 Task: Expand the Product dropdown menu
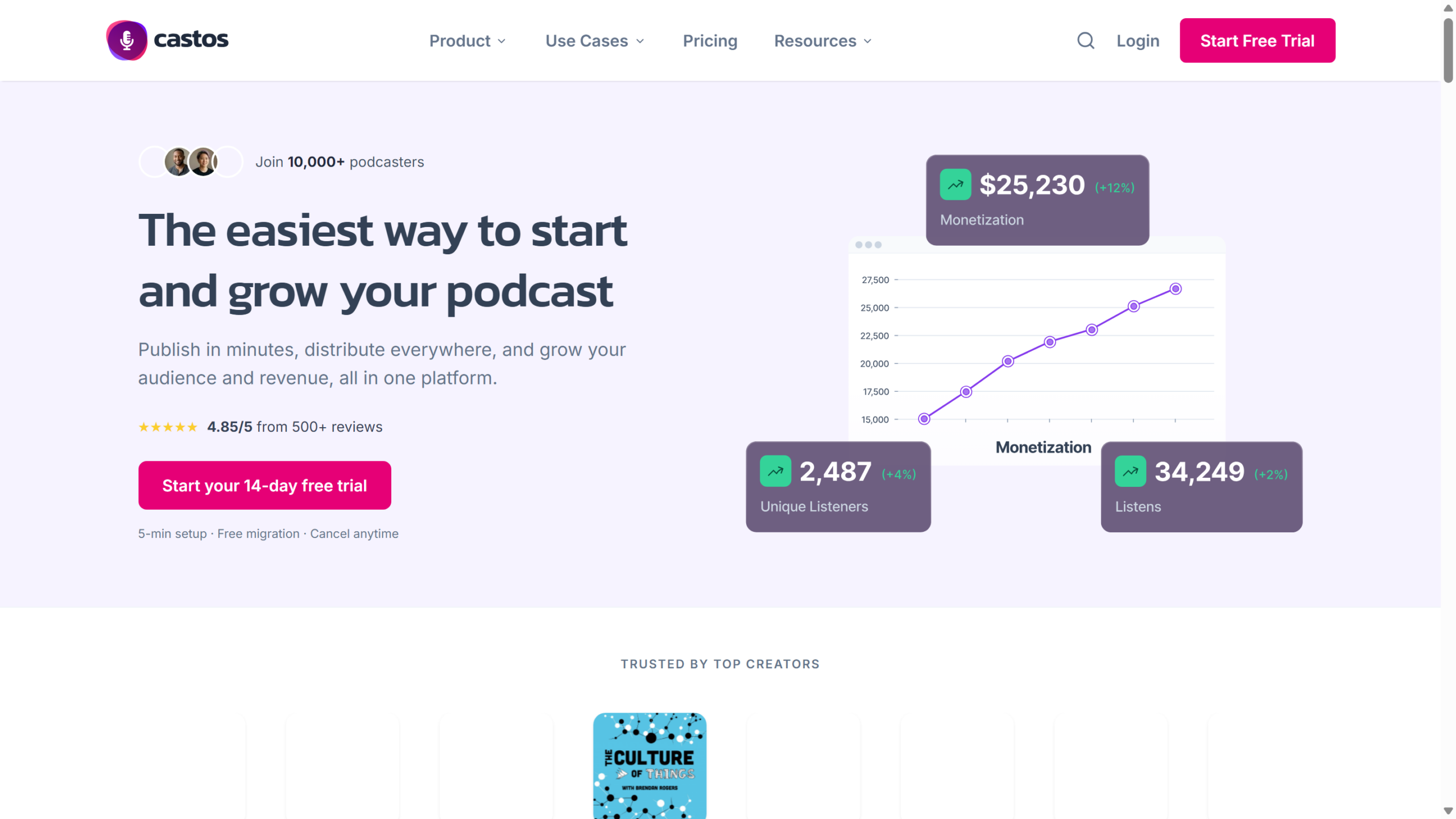click(x=468, y=41)
